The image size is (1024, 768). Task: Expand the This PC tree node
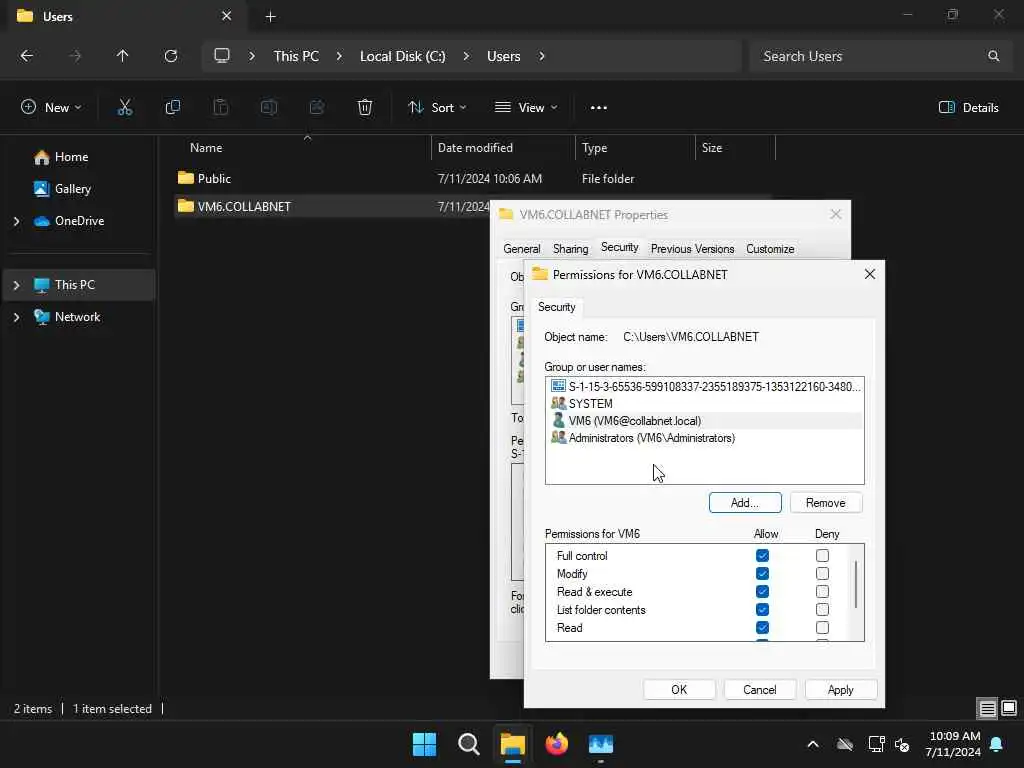[16, 285]
